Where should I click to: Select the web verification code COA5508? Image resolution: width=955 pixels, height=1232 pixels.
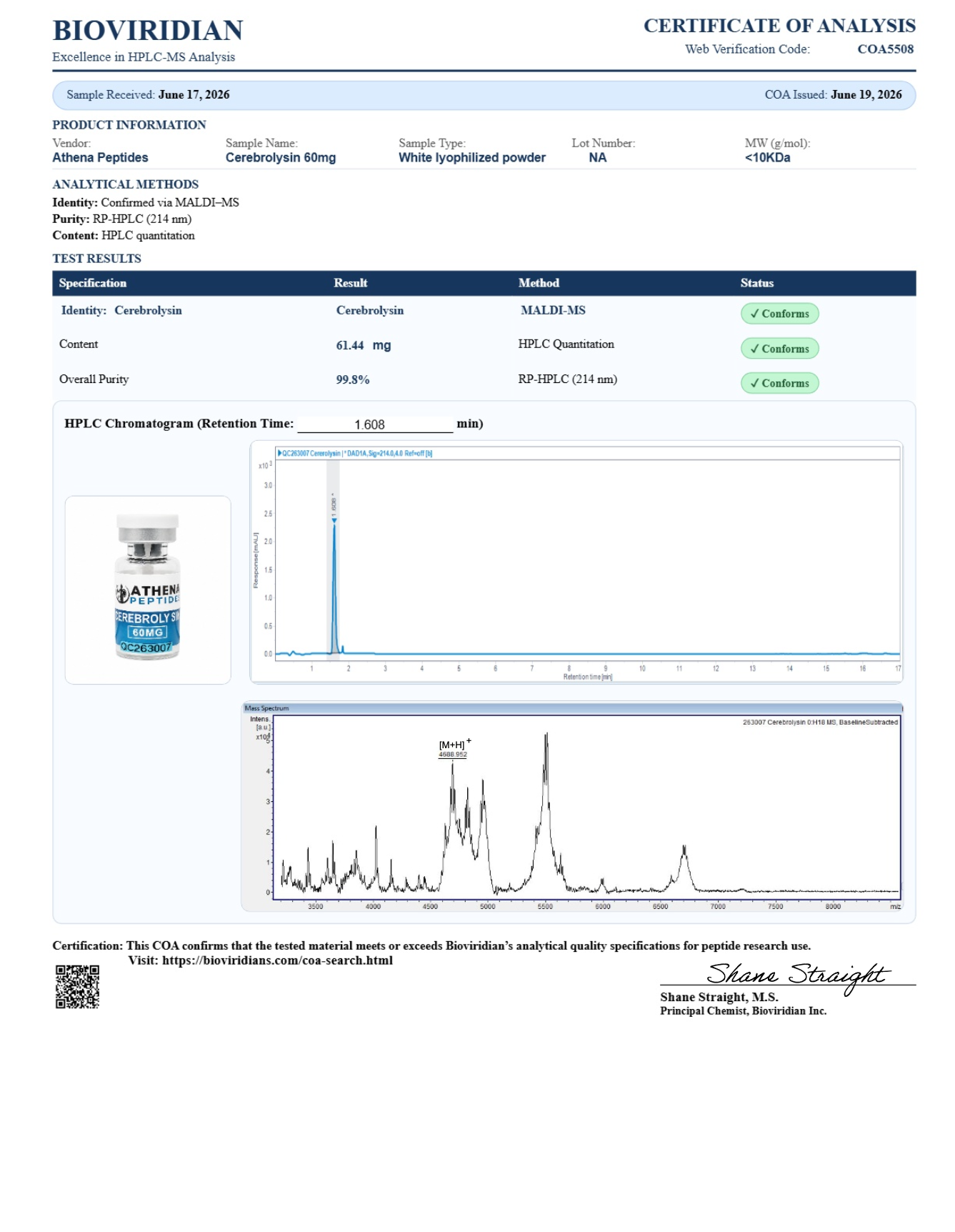886,49
